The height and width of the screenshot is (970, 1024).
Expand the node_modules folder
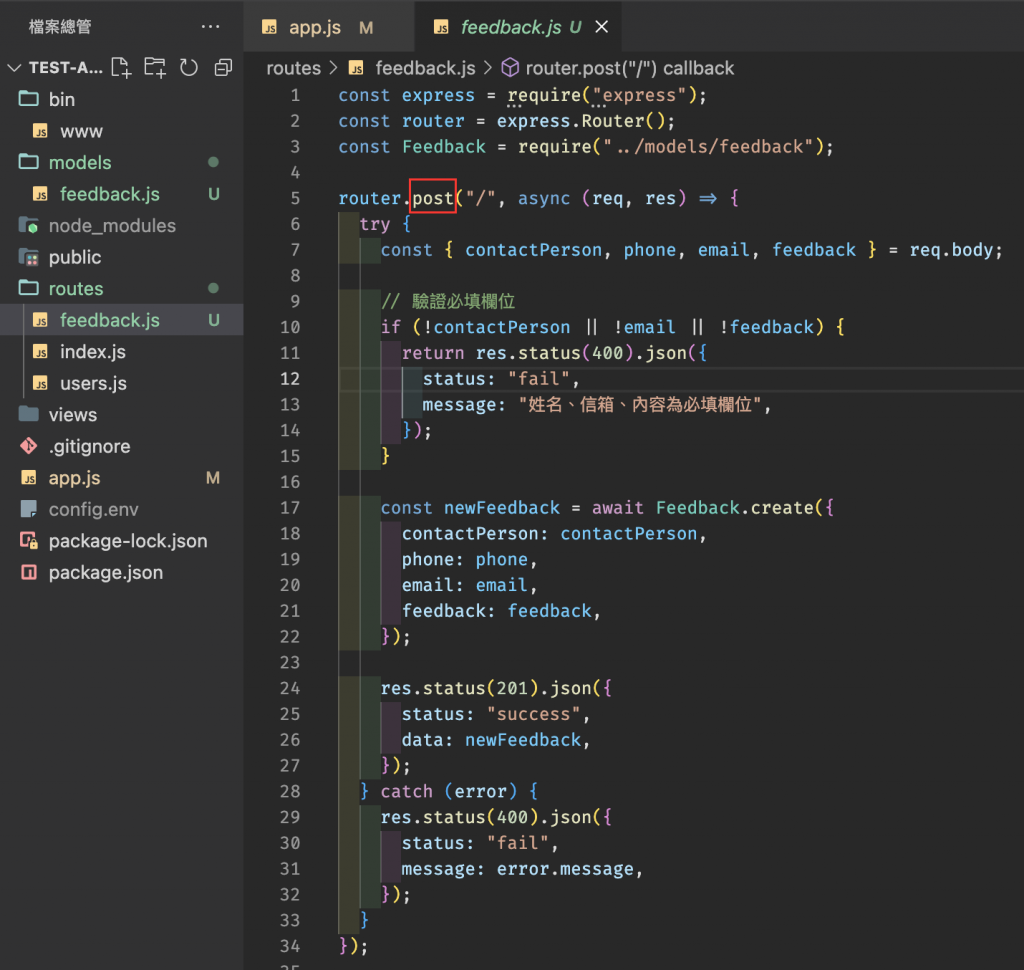[111, 226]
